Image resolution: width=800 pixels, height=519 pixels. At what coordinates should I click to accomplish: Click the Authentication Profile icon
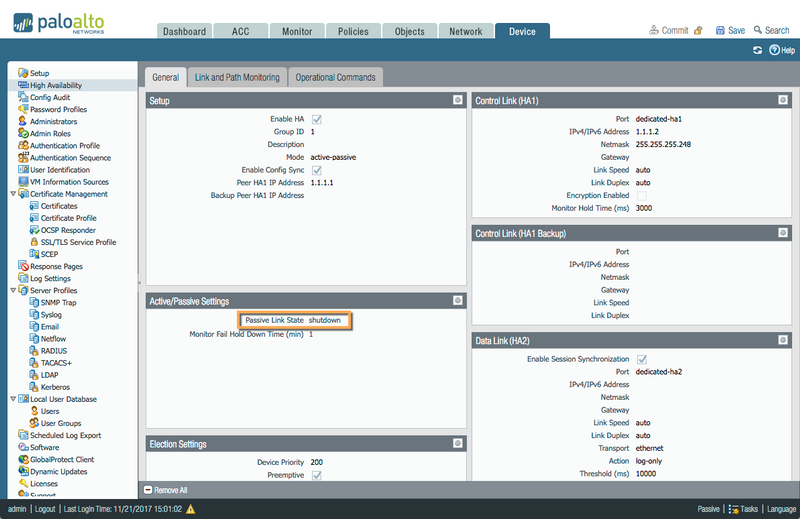tap(23, 145)
